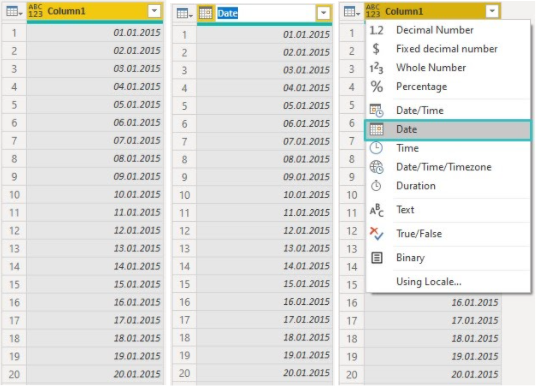The width and height of the screenshot is (537, 386).
Task: Click the table icon in the left table's corner
Action: pyautogui.click(x=14, y=12)
